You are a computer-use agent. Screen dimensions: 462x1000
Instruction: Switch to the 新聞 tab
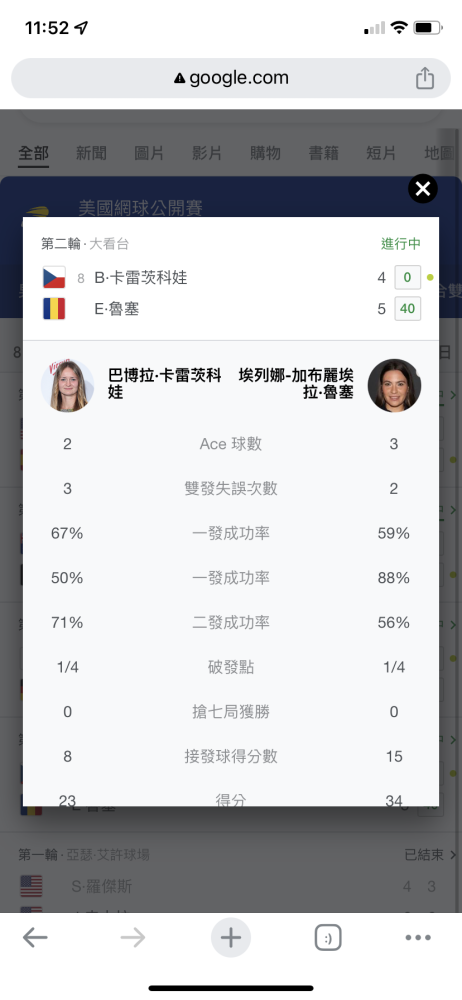(x=91, y=153)
